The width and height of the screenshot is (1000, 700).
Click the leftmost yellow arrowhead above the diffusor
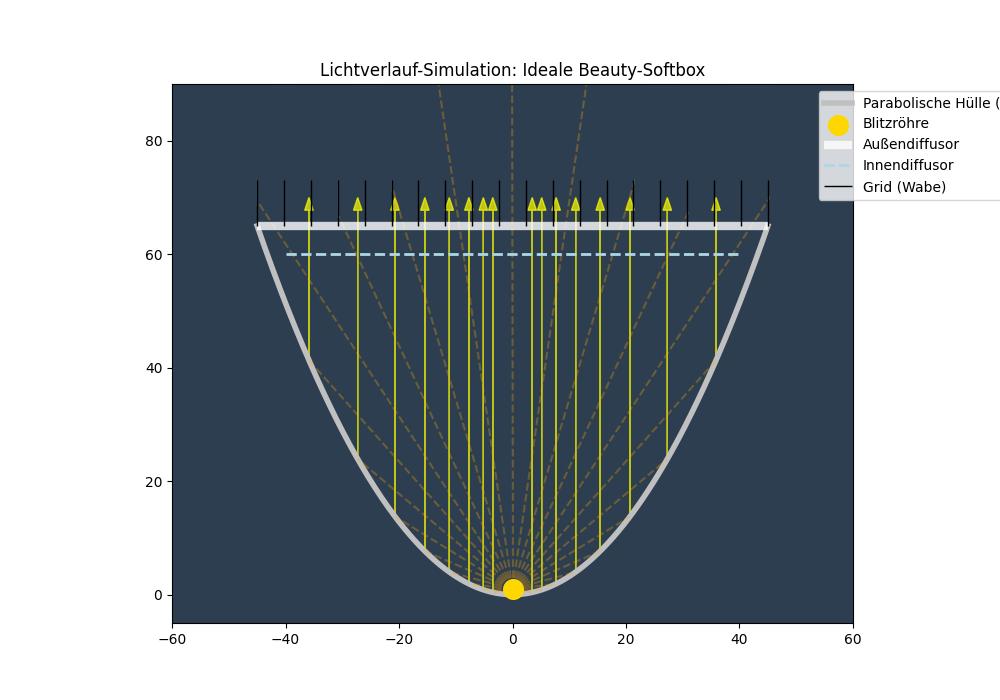pyautogui.click(x=309, y=204)
